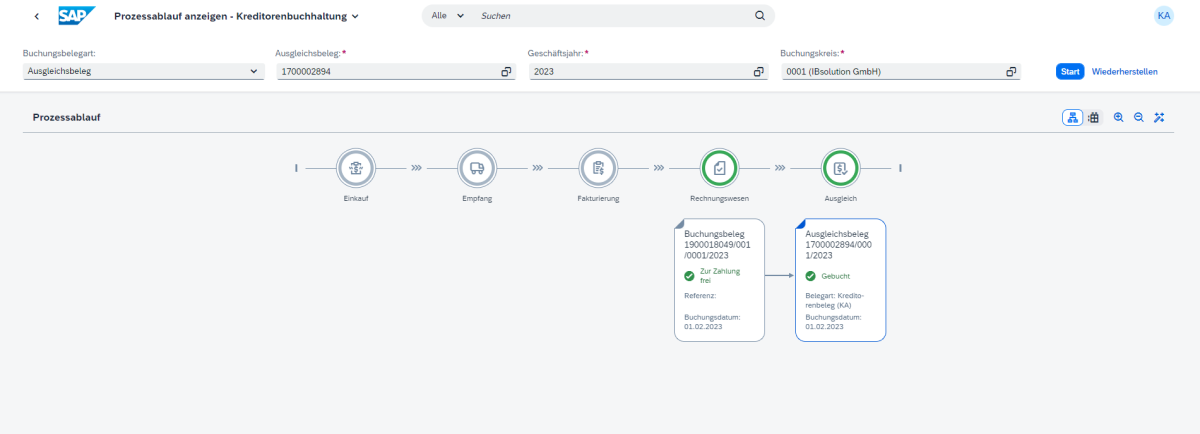Open the Alle search scope dropdown
The image size is (1200, 434).
coord(448,16)
